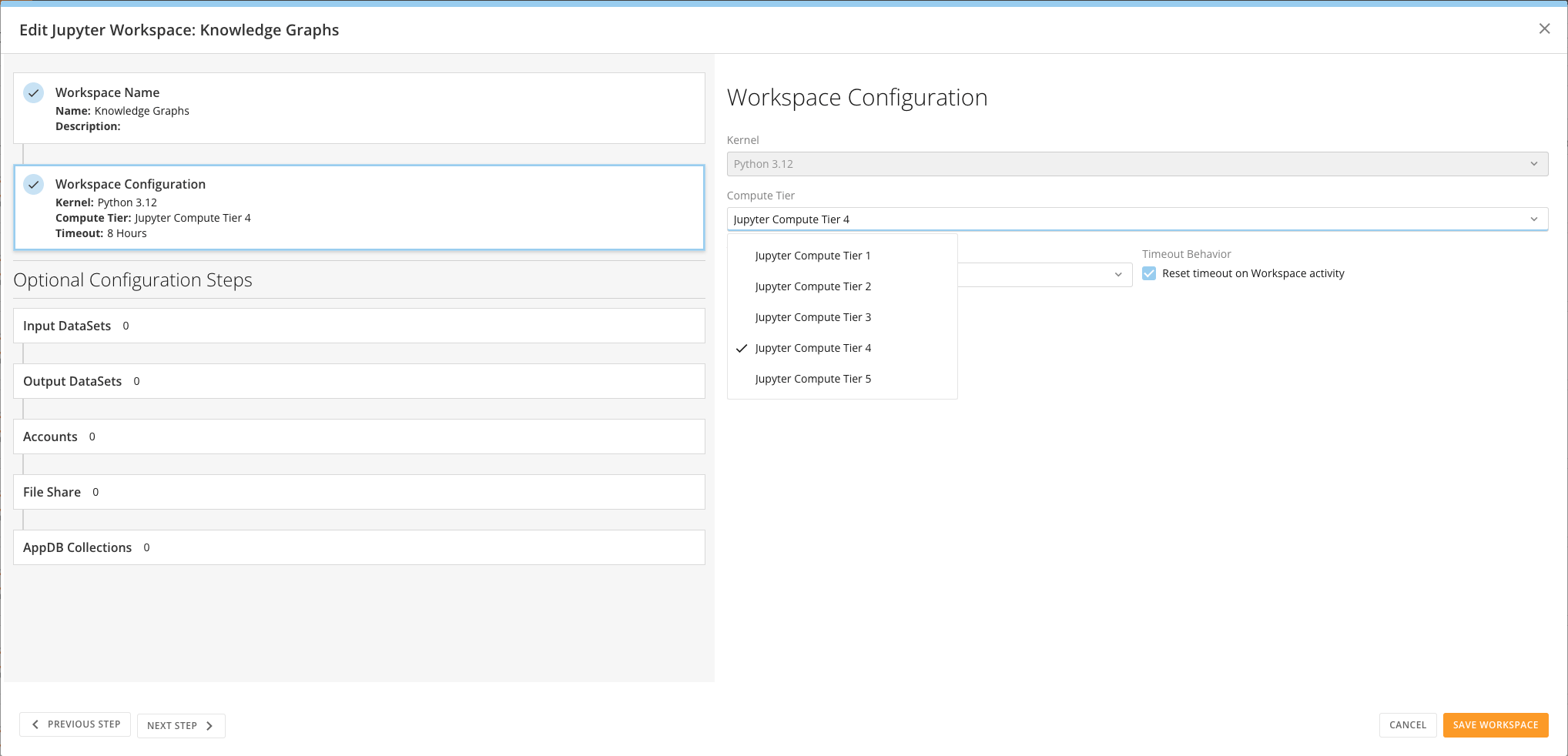This screenshot has height=756, width=1568.
Task: Open the AppDB Collections step
Action: (359, 547)
